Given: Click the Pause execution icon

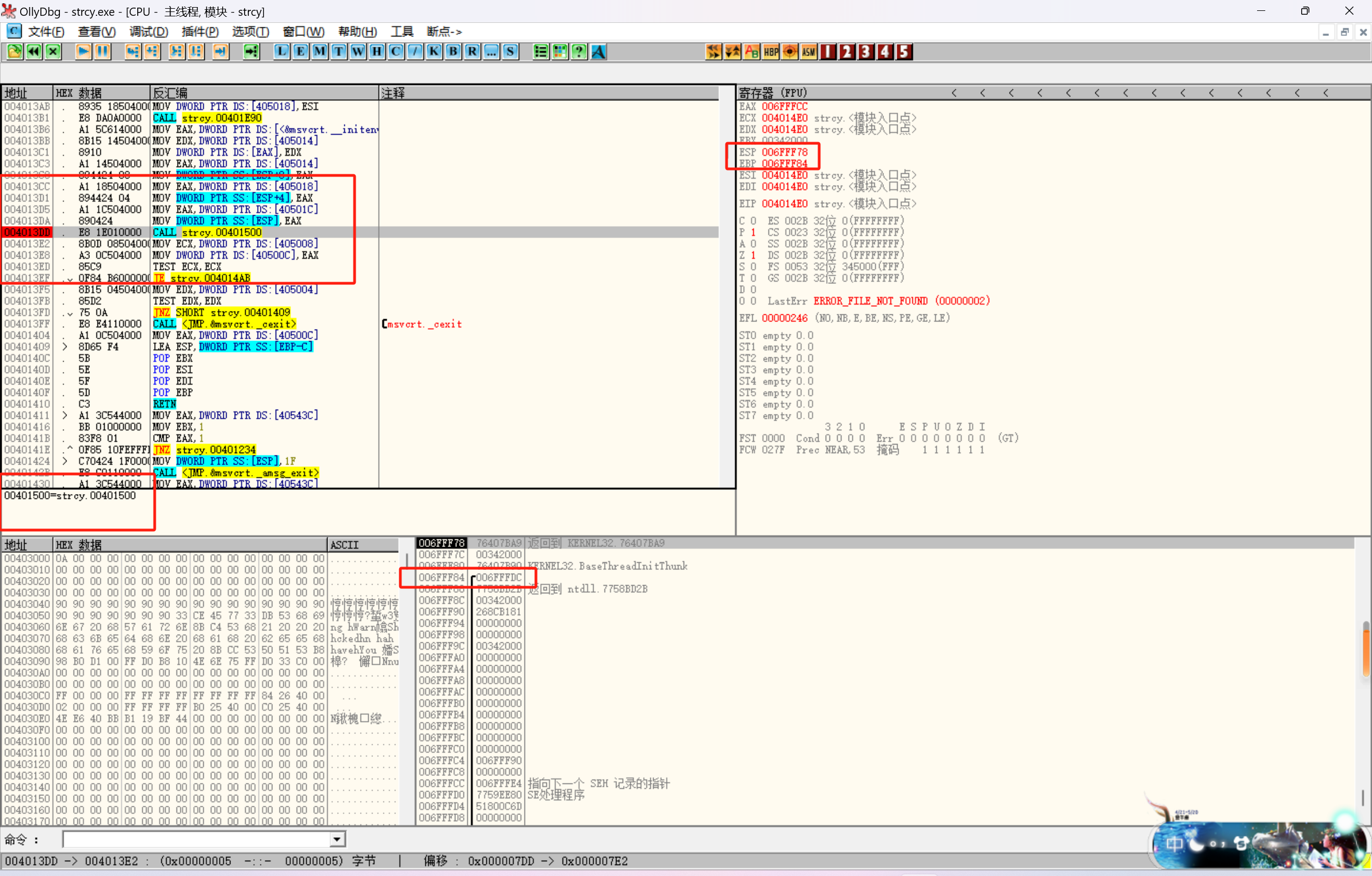Looking at the screenshot, I should point(102,52).
